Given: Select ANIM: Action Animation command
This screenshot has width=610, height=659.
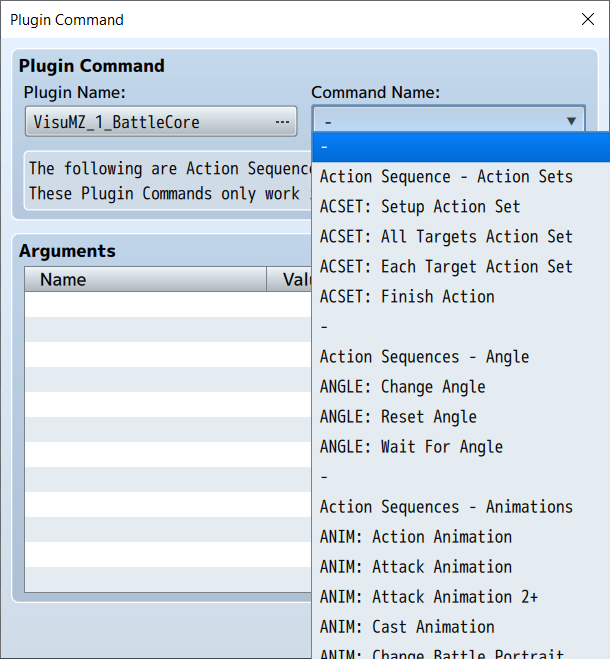Looking at the screenshot, I should [416, 537].
